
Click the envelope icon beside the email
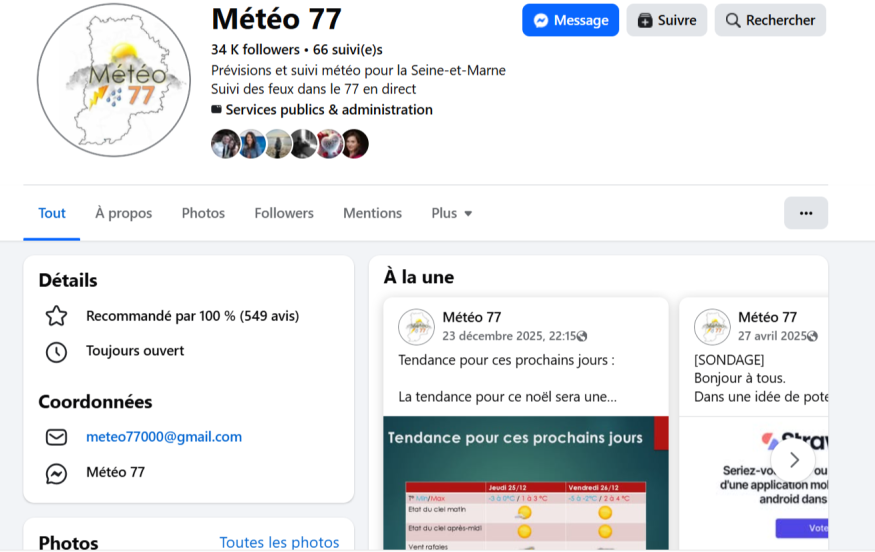pyautogui.click(x=57, y=437)
